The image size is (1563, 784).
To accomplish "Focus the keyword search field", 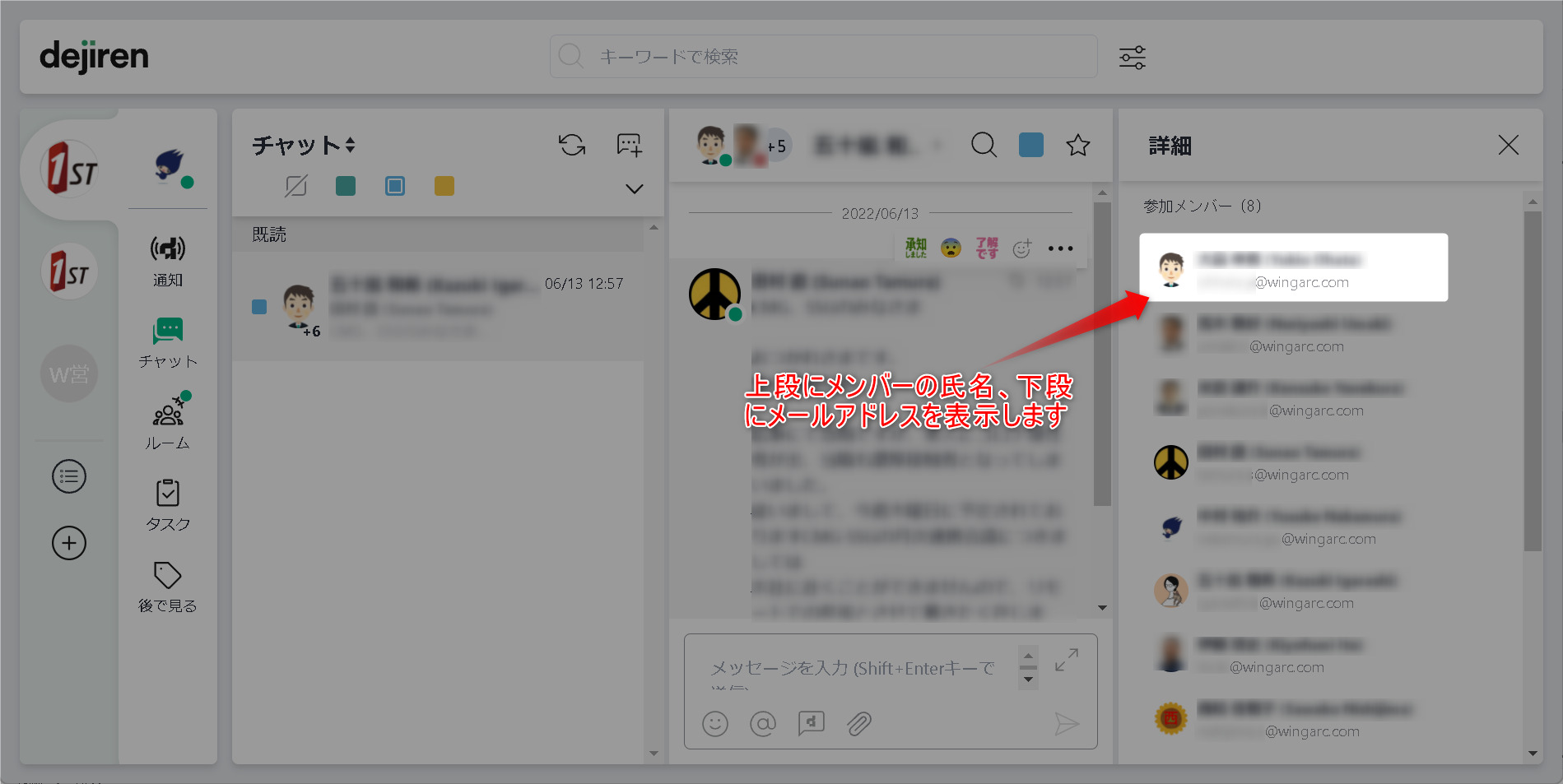I will click(823, 56).
